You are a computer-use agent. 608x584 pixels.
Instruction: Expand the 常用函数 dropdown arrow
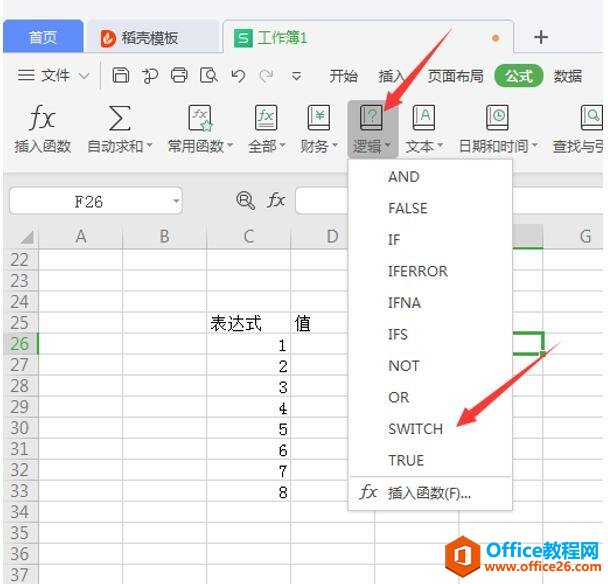(230, 146)
